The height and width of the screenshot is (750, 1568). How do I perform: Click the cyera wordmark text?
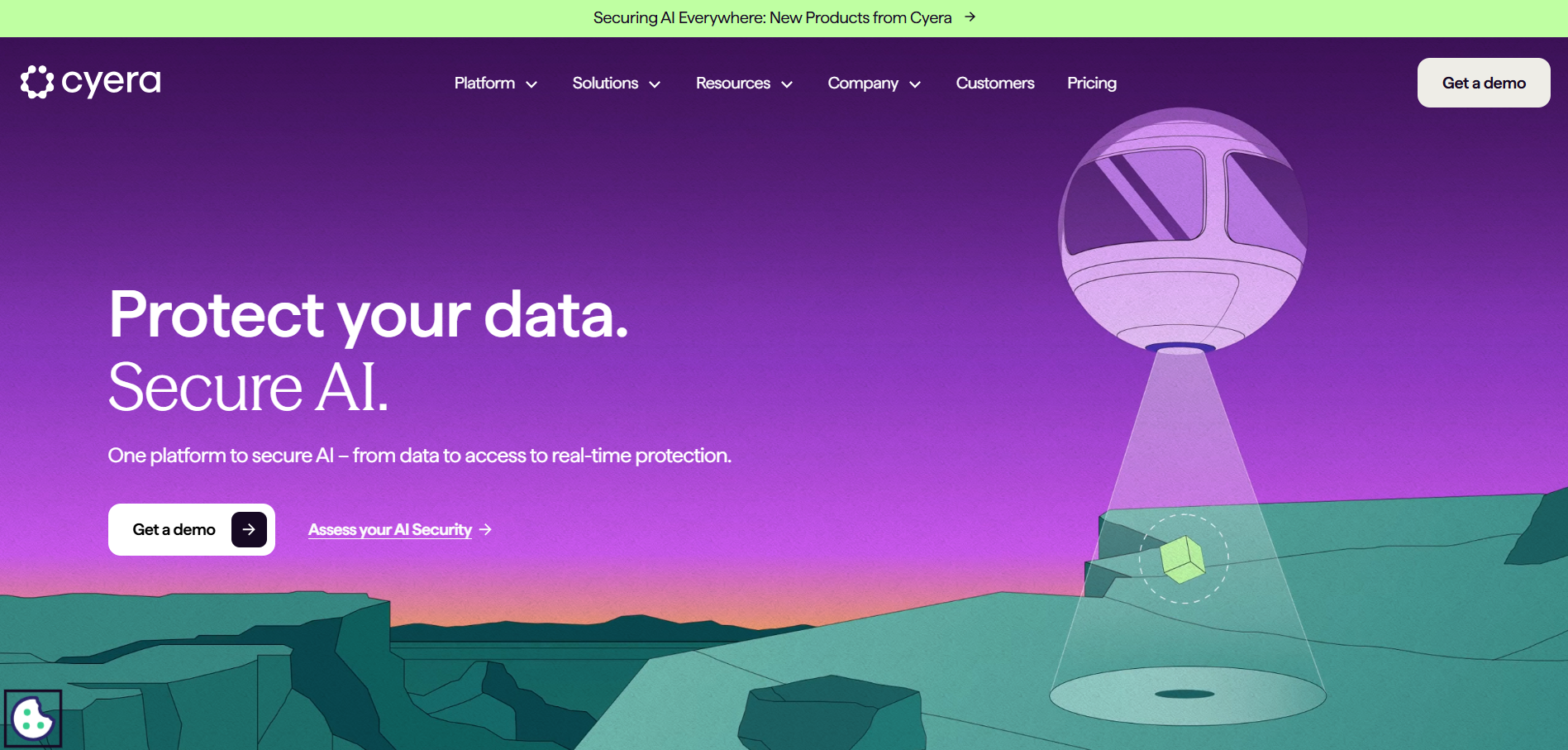[x=111, y=82]
